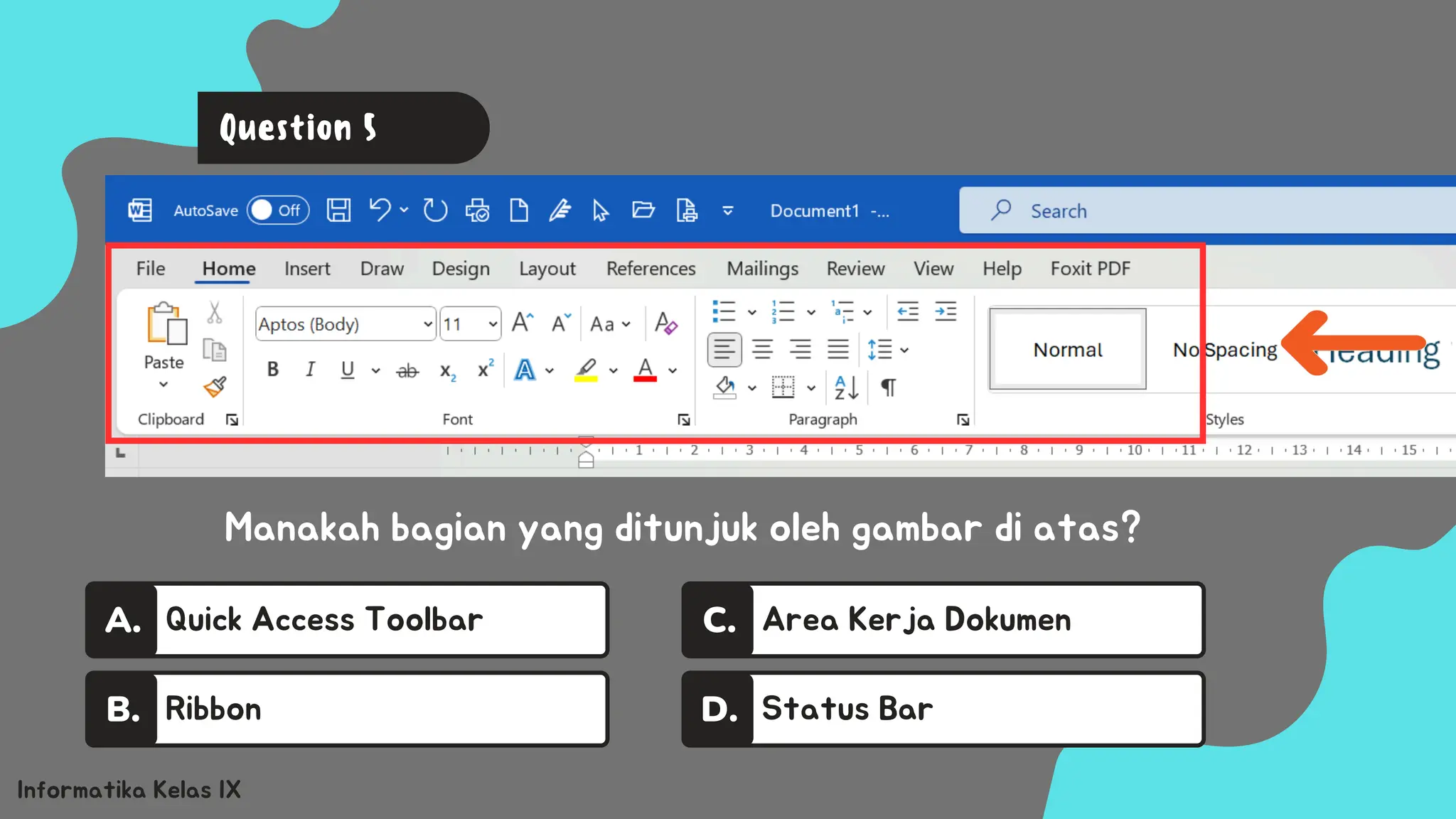Screen dimensions: 1456x819
Task: Click the Undo arrow icon
Action: click(380, 210)
